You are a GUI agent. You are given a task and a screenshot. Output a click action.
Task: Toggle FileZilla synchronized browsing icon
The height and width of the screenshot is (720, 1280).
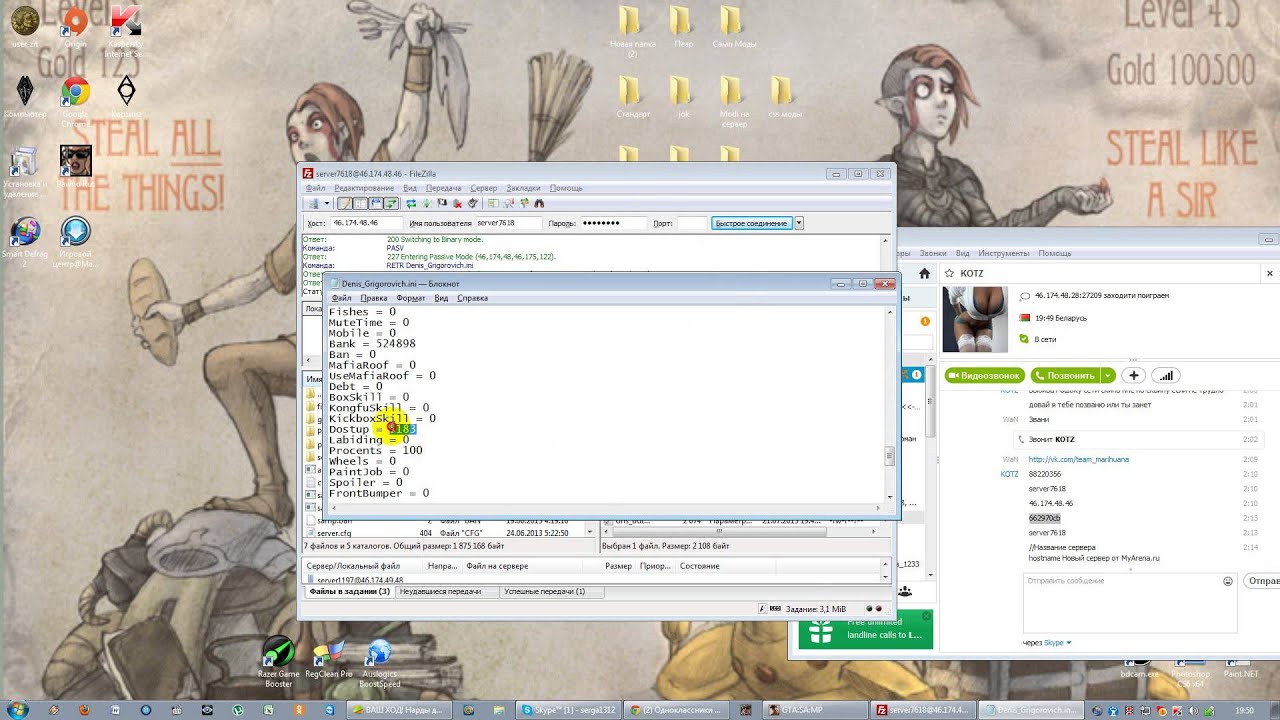pos(524,204)
